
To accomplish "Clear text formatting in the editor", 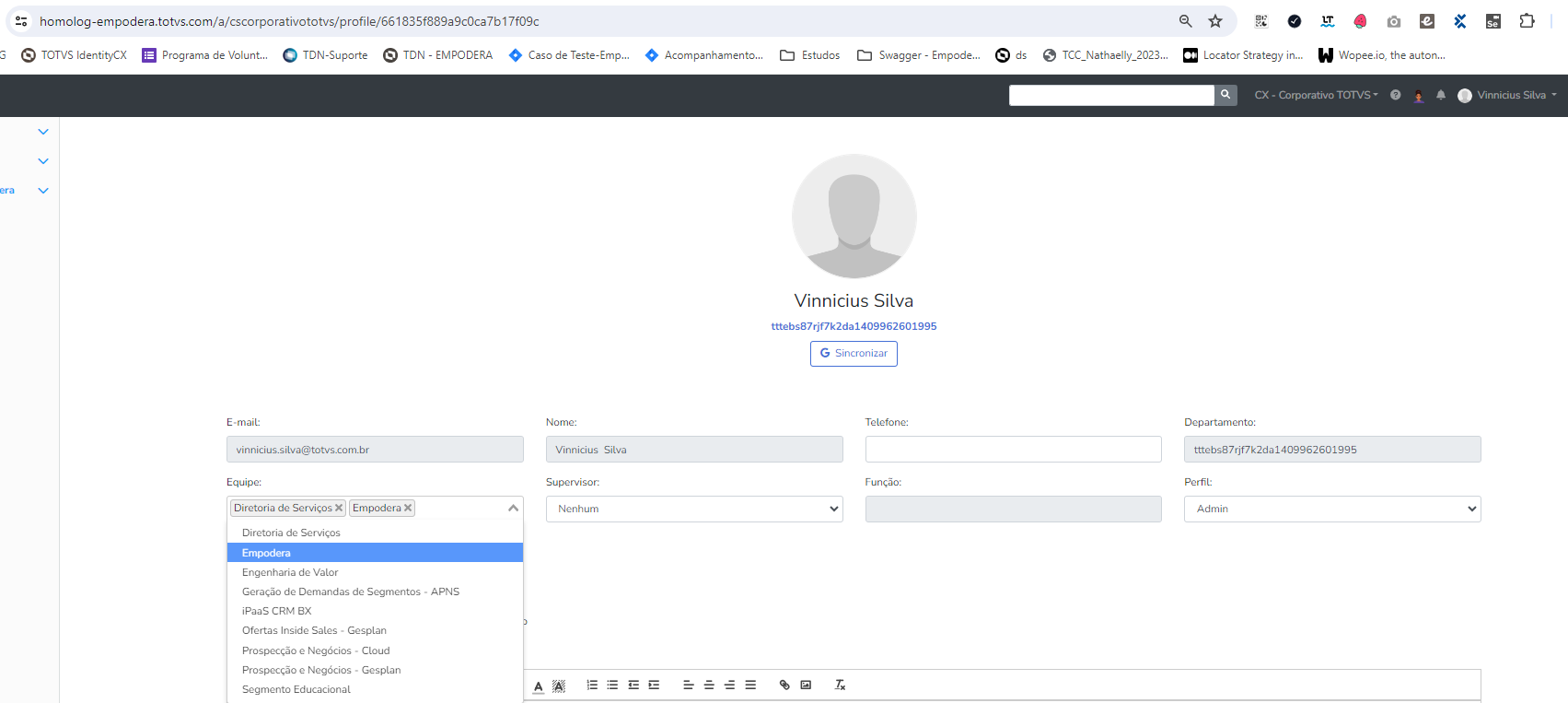I will [840, 685].
